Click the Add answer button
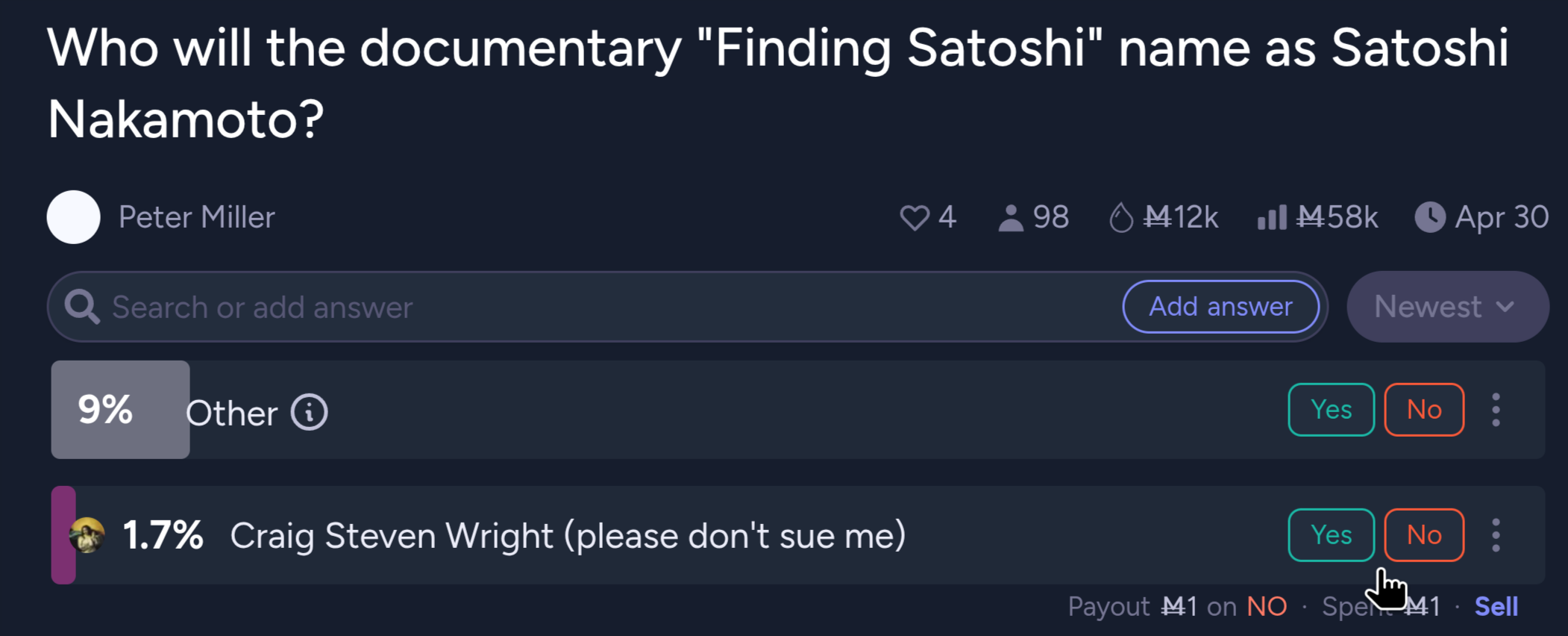This screenshot has height=636, width=1568. click(1220, 307)
